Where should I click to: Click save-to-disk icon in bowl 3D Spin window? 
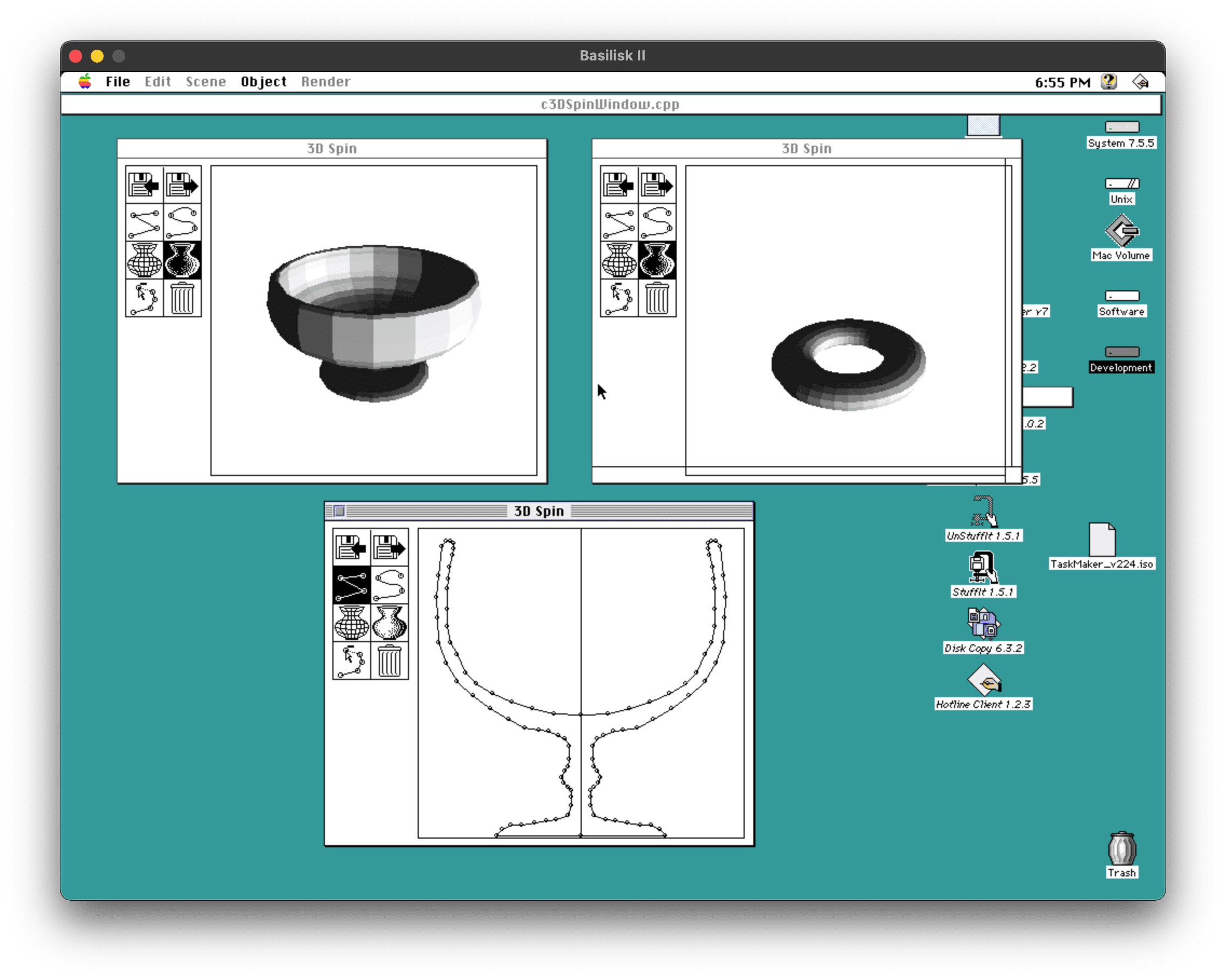point(182,185)
